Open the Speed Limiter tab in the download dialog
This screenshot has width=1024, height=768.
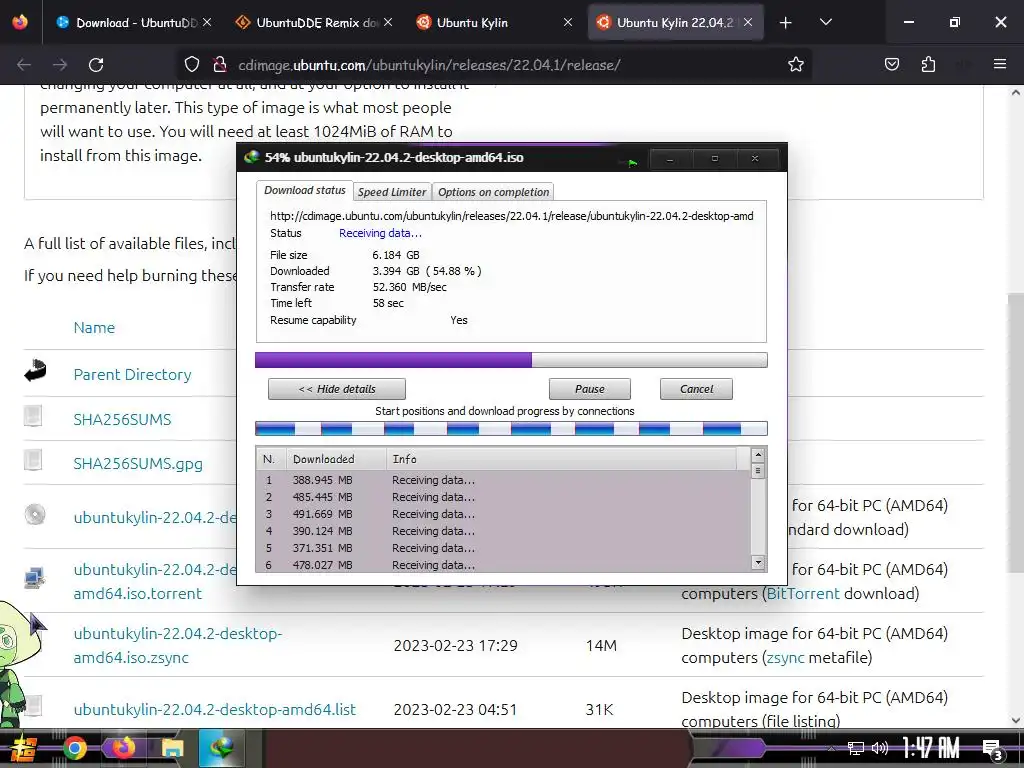point(392,192)
